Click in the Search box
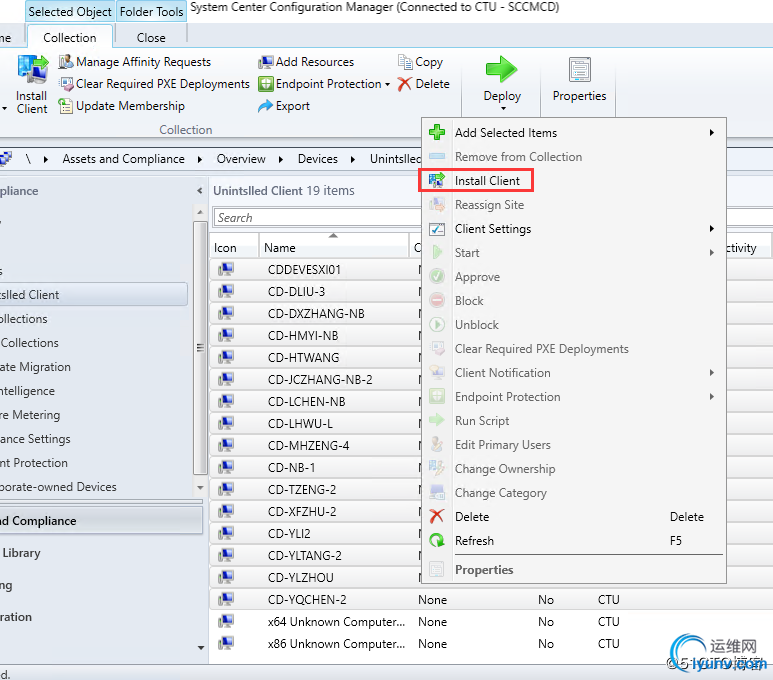This screenshot has width=773, height=680. [318, 217]
